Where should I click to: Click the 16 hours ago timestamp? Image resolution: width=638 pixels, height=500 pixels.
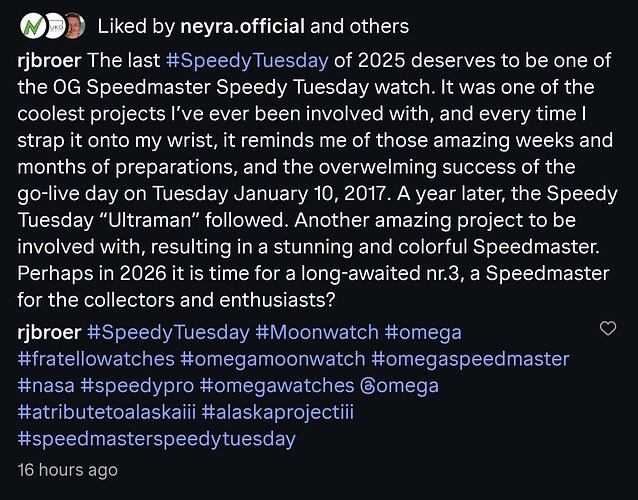coord(69,467)
